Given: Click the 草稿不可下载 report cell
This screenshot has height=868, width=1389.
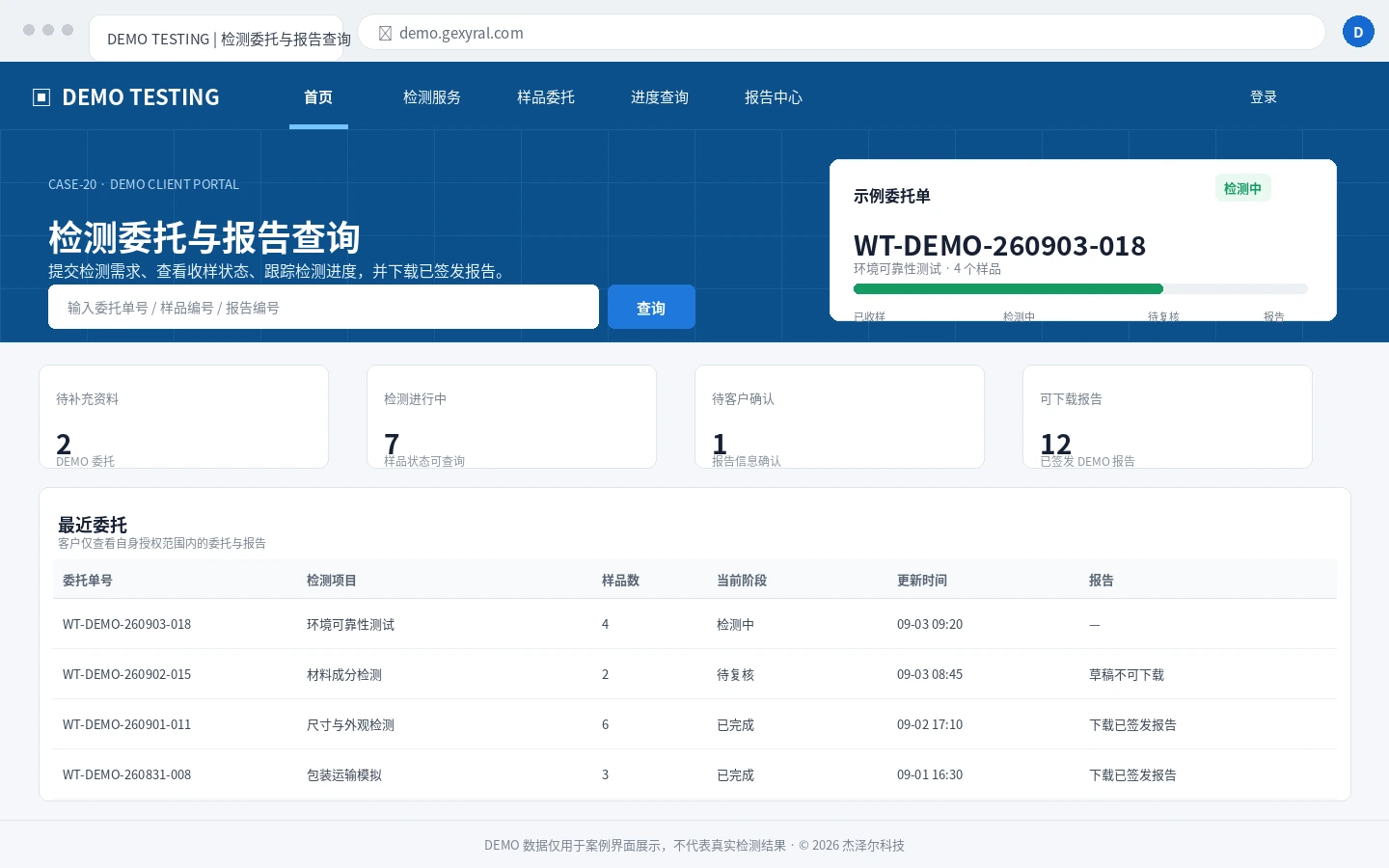Looking at the screenshot, I should (x=1127, y=674).
